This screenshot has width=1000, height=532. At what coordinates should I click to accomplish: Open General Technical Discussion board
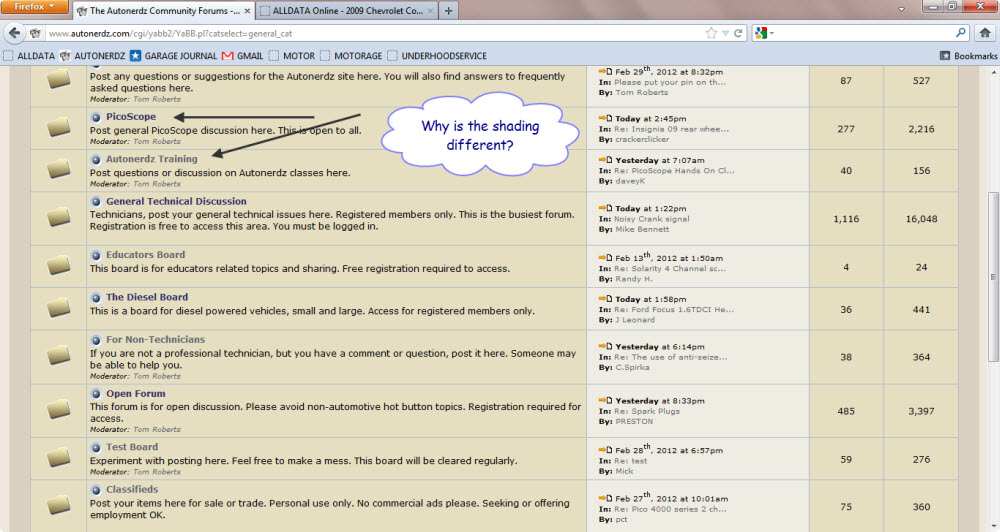point(176,201)
